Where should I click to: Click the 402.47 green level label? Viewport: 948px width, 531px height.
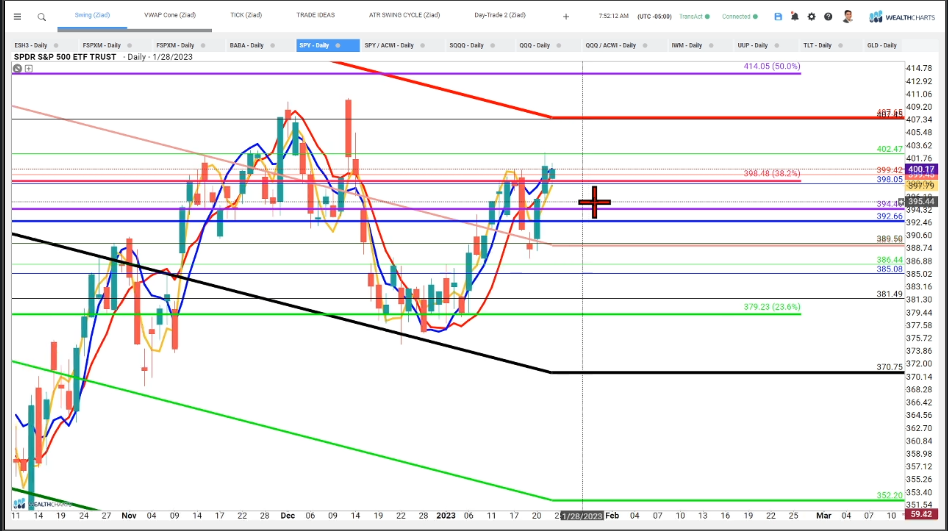click(x=889, y=149)
